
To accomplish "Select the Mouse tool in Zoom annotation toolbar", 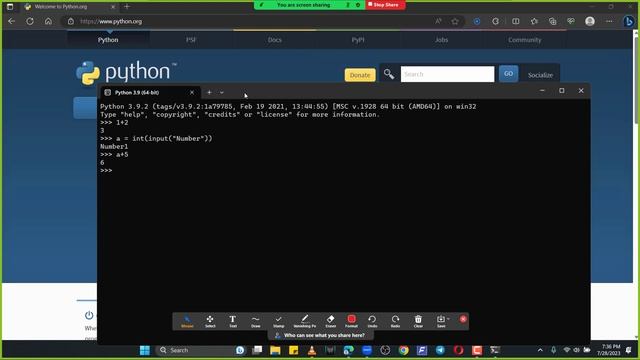I will 187,321.
